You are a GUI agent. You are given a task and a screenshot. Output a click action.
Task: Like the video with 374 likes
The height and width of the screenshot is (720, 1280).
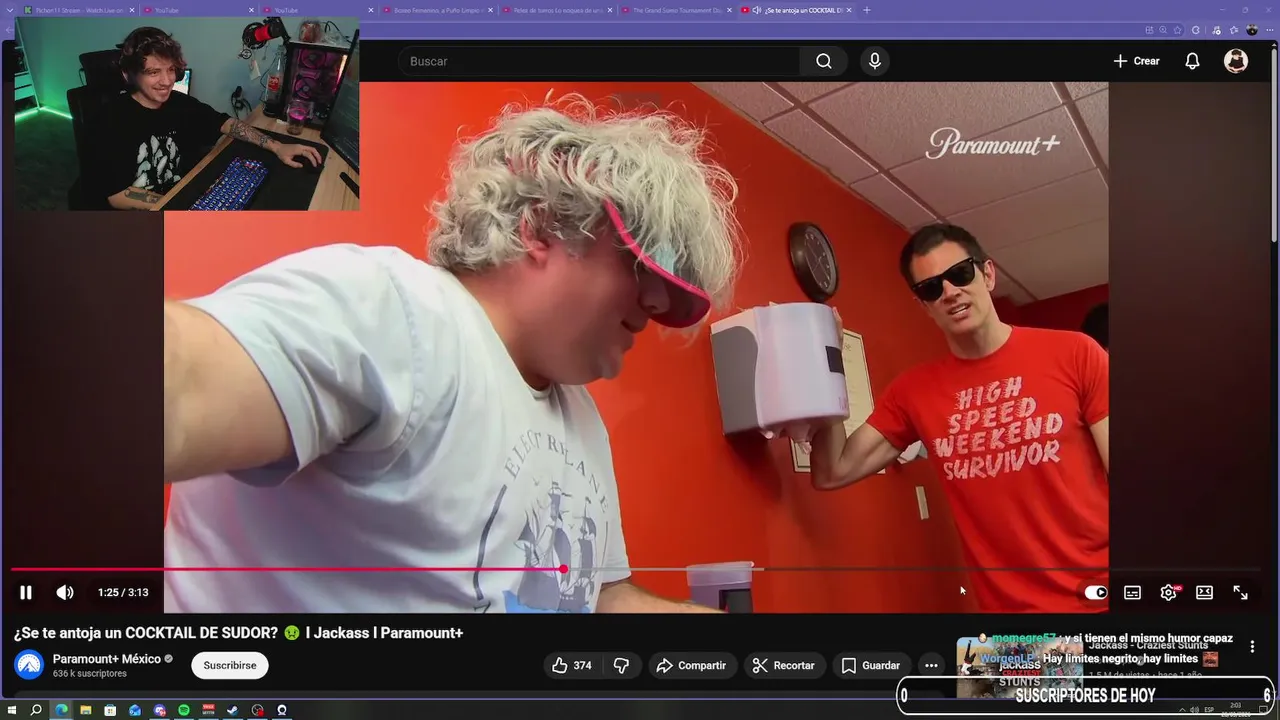(x=572, y=665)
